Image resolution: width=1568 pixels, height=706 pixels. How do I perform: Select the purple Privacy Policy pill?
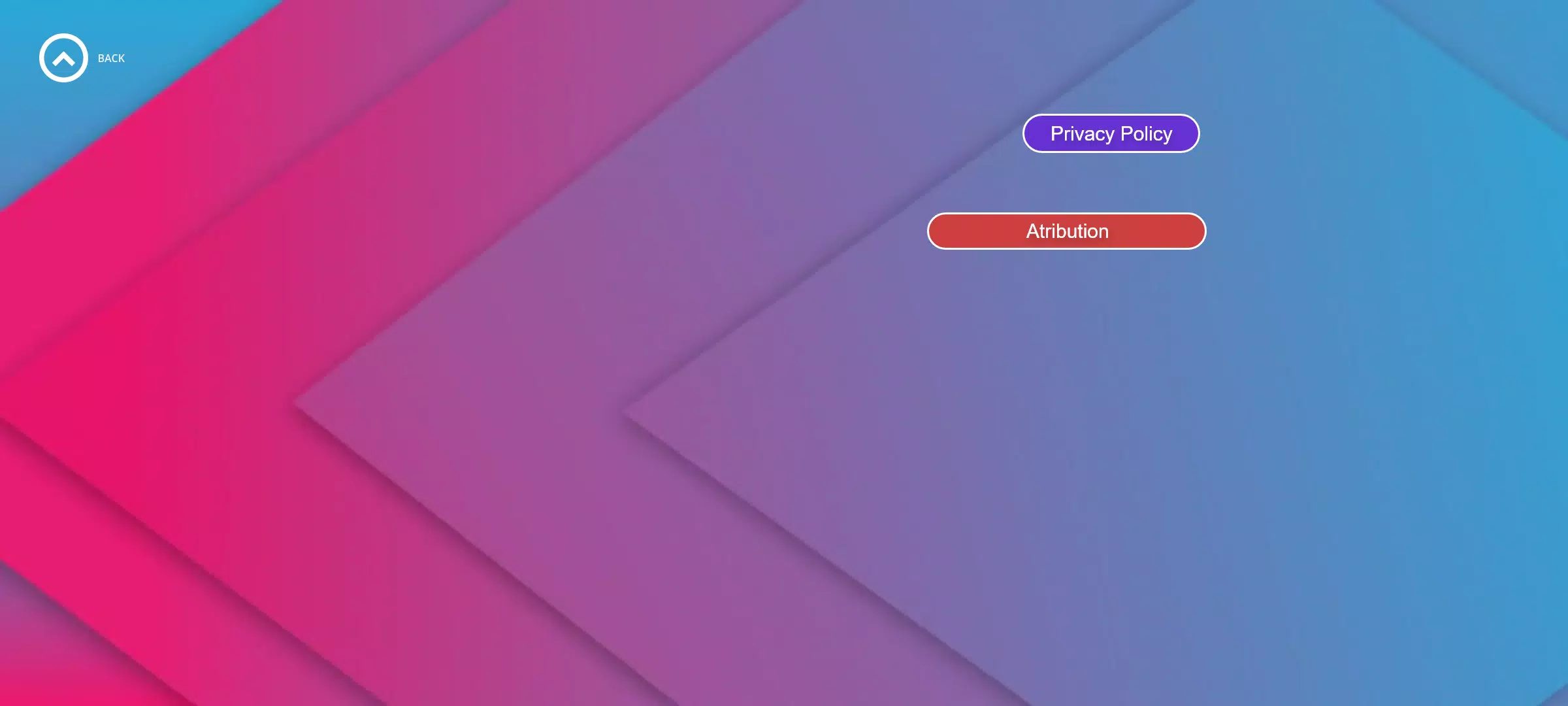[1111, 133]
